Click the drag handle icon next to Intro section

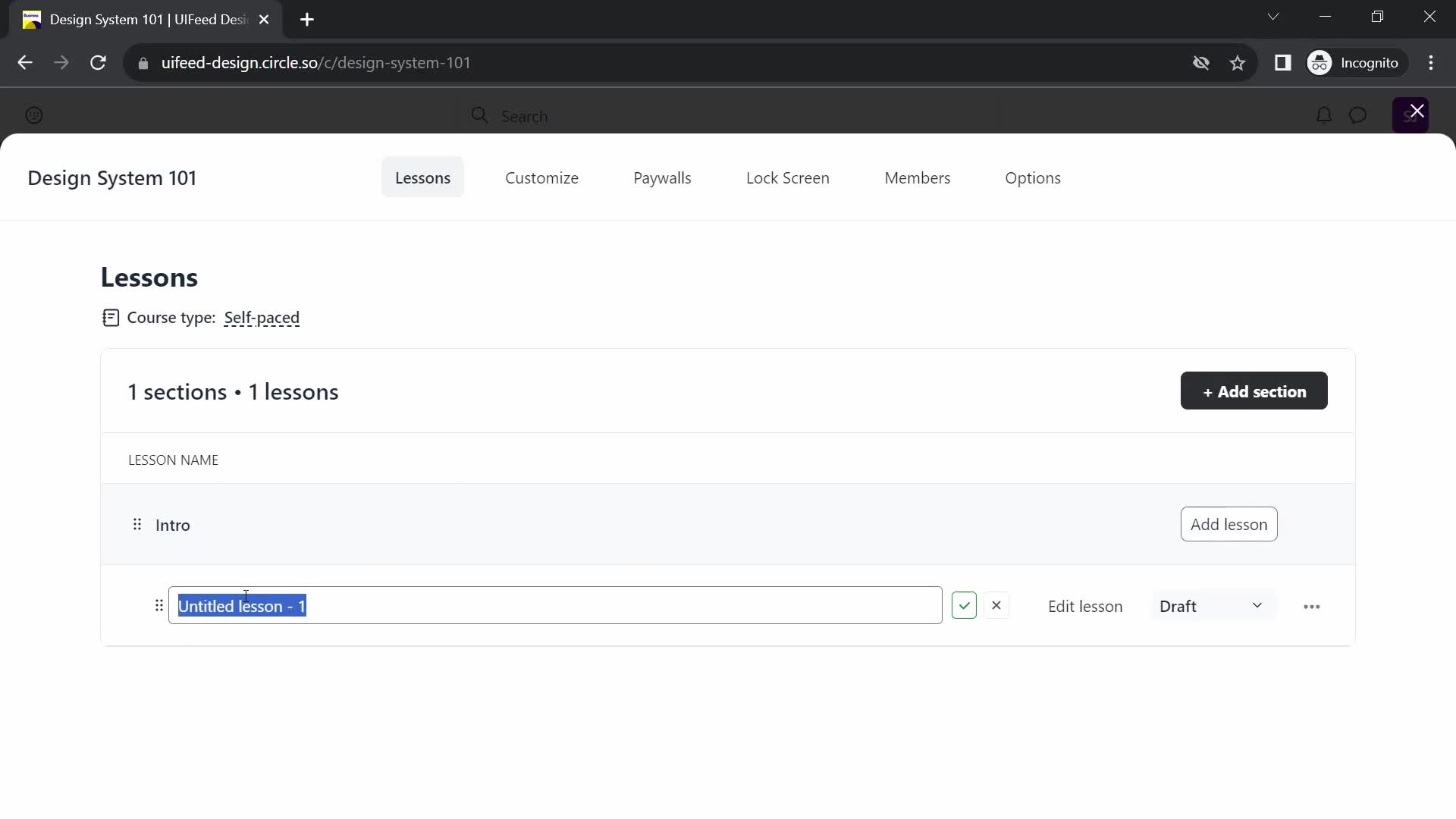click(x=136, y=524)
